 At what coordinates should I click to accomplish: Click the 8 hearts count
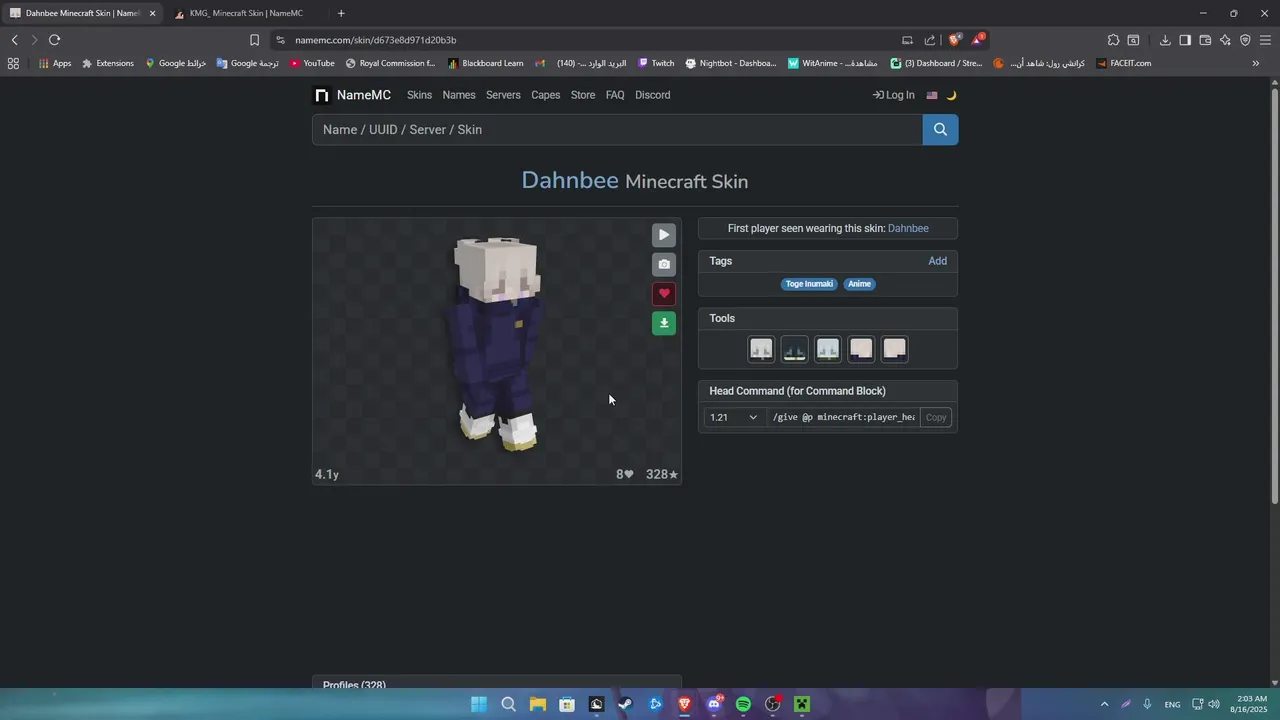point(624,474)
